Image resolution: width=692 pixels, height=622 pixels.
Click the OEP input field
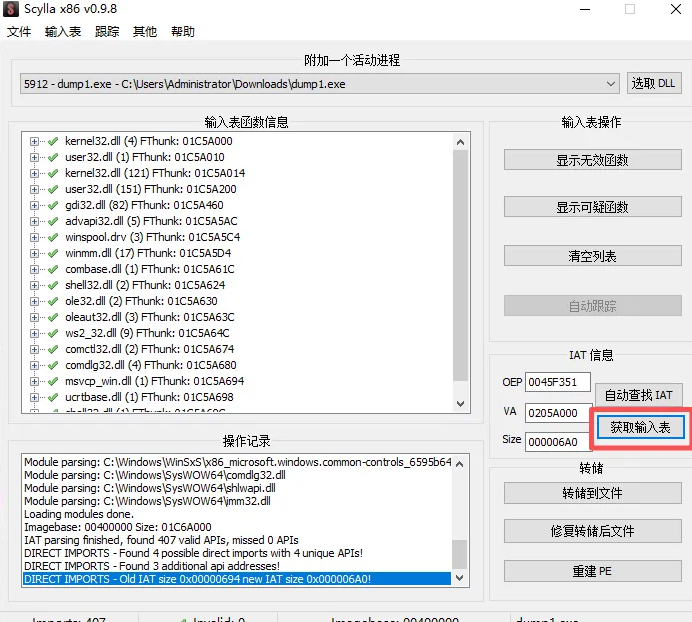[557, 382]
